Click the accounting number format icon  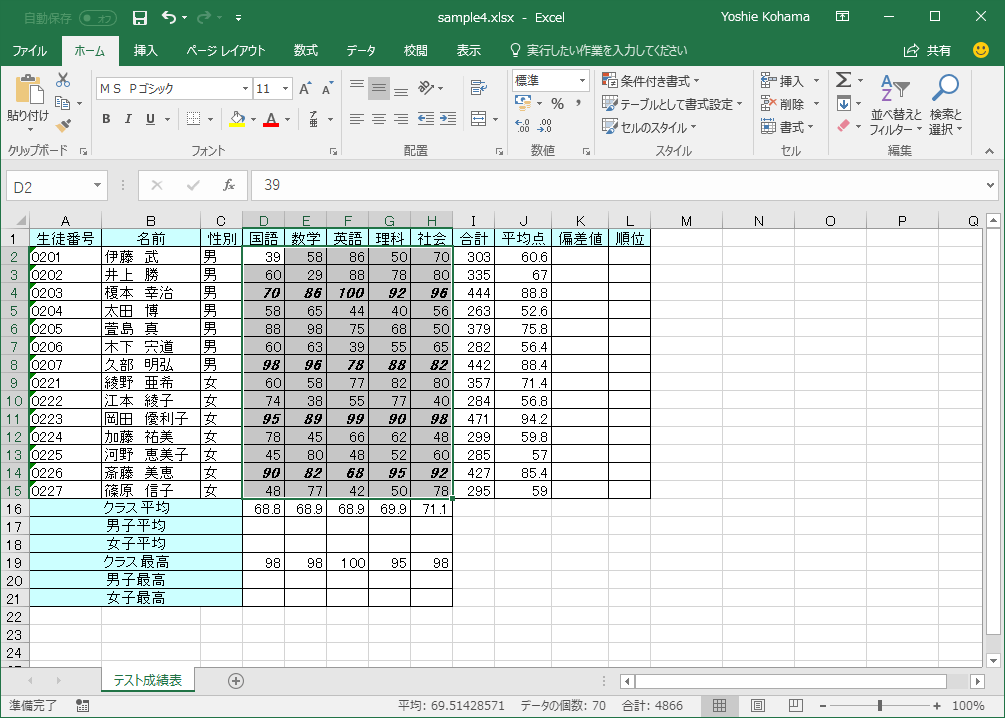tap(523, 104)
